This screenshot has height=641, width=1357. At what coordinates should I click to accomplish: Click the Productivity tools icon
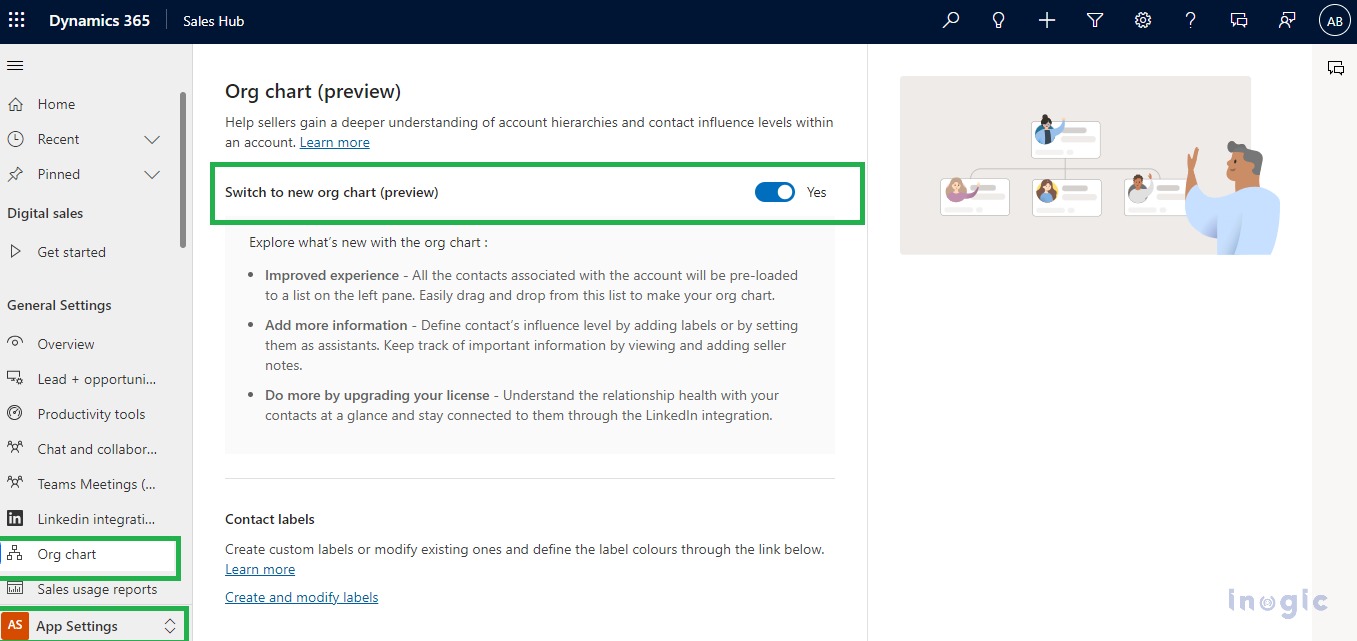tap(15, 414)
